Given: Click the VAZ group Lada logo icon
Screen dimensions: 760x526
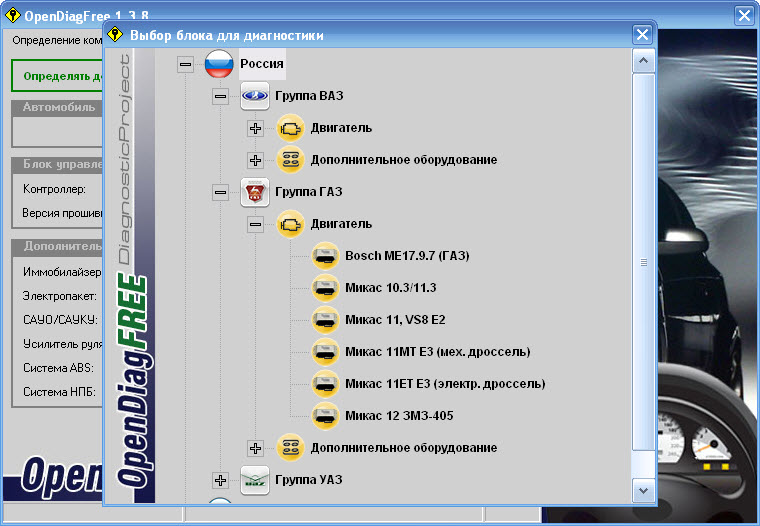Looking at the screenshot, I should (255, 96).
